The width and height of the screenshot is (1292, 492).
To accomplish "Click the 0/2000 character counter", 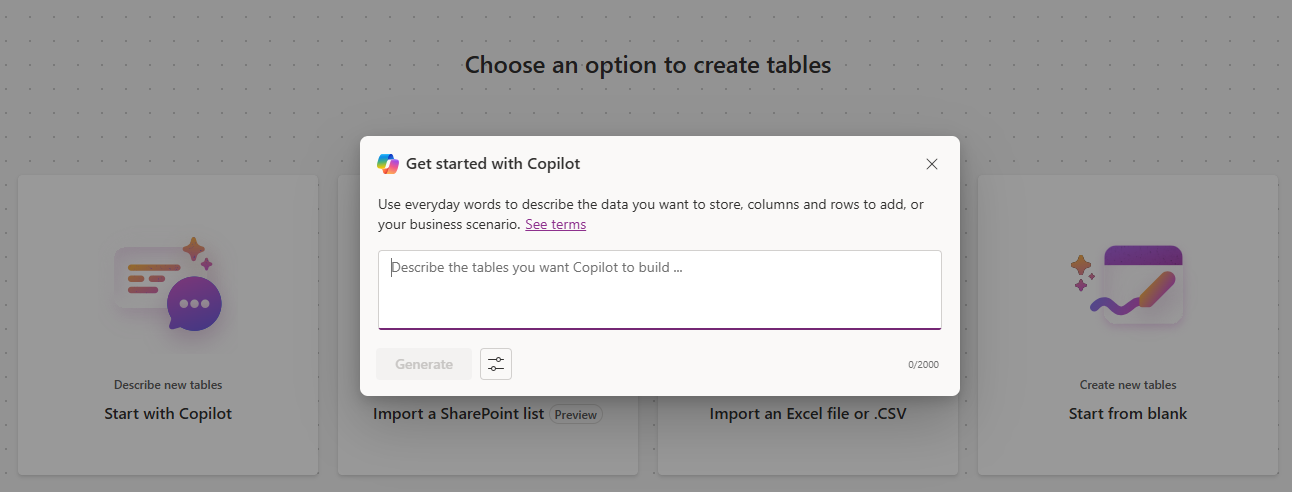I will click(x=923, y=365).
